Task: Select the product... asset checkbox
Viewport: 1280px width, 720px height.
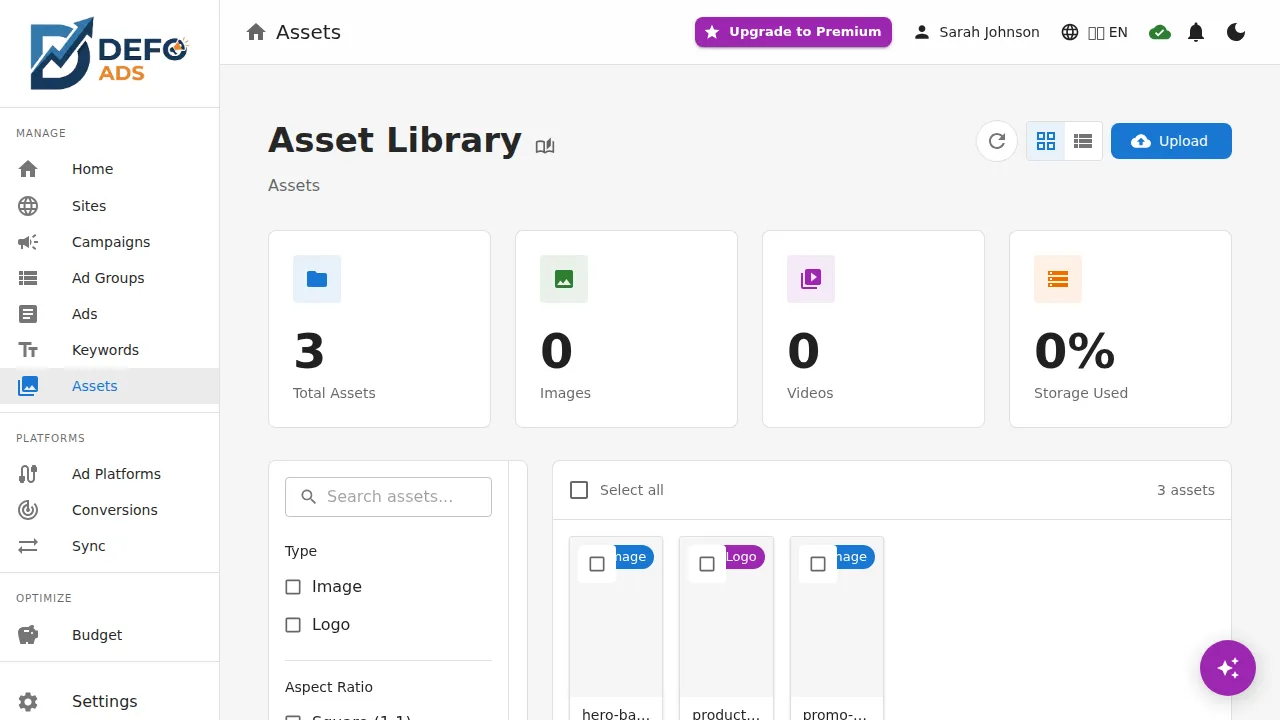Action: point(707,564)
